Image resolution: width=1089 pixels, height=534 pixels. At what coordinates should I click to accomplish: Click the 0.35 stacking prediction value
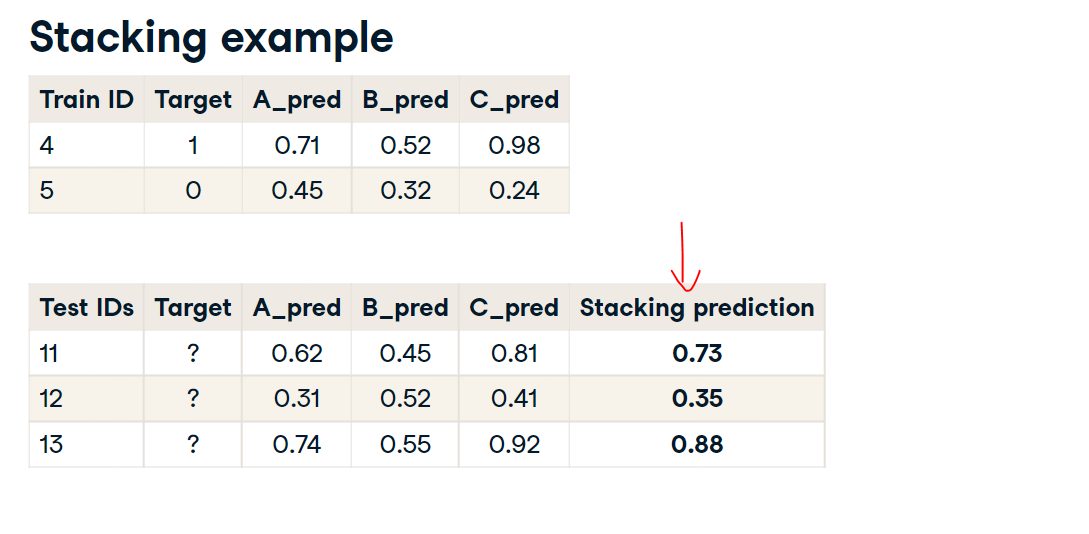coord(697,399)
